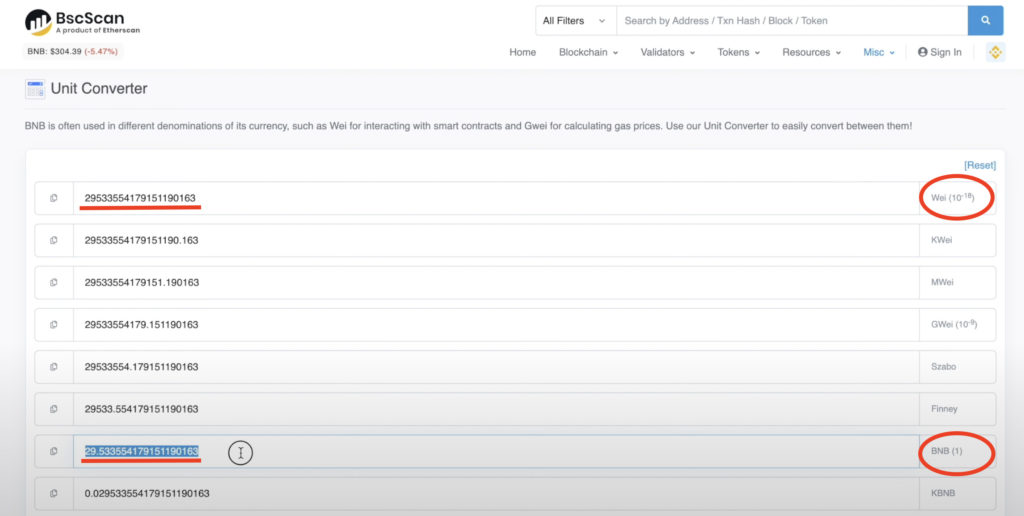This screenshot has height=516, width=1024.
Task: Click the BNB (1) unit label
Action: point(946,451)
